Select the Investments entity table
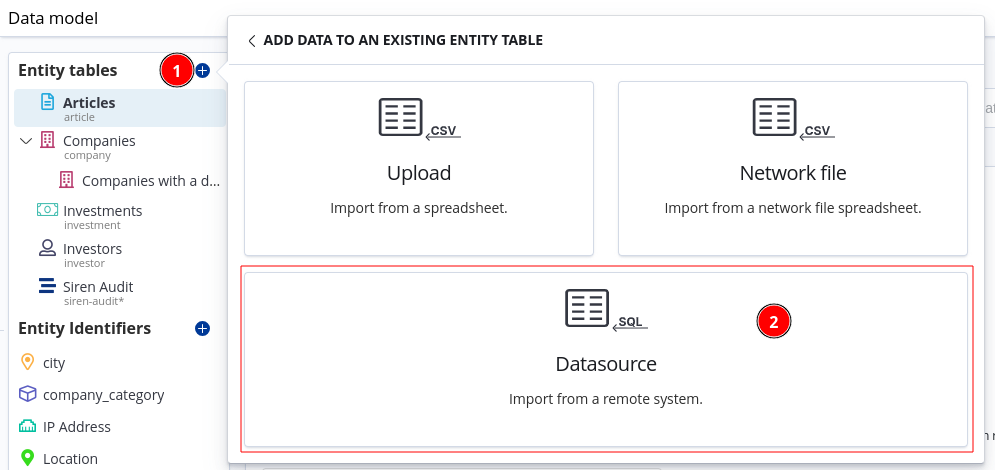995x470 pixels. tap(102, 211)
